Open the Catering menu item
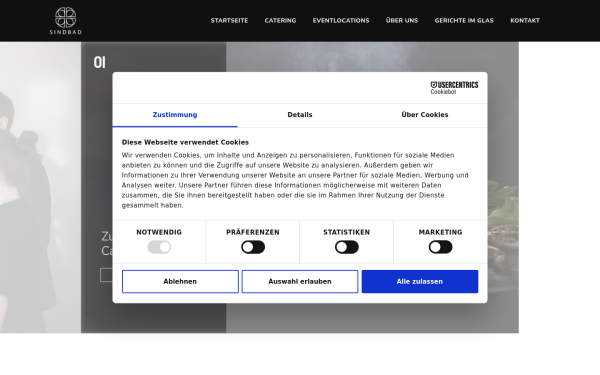The width and height of the screenshot is (600, 375). click(280, 21)
